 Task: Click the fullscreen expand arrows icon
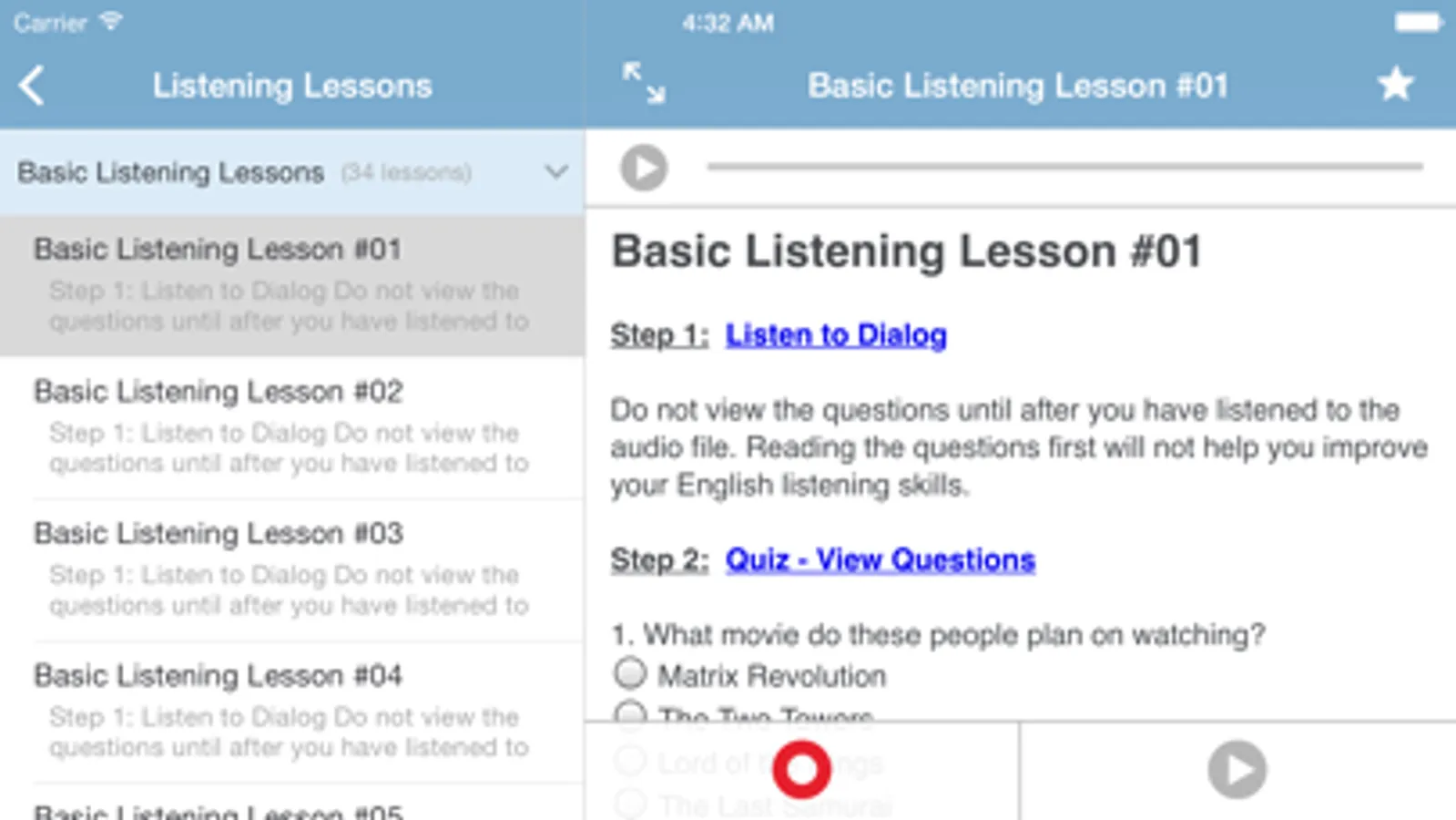point(644,83)
